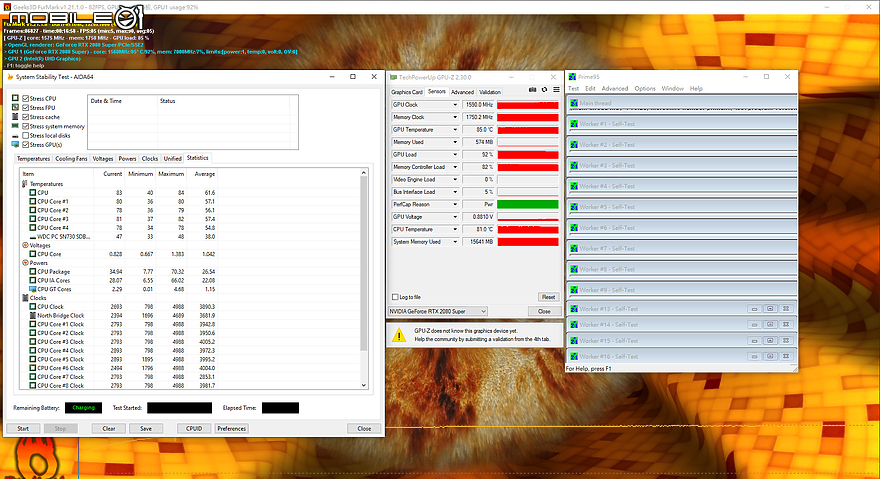Open the GPU Clock sensor dropdown
Image resolution: width=880 pixels, height=479 pixels.
pyautogui.click(x=455, y=105)
